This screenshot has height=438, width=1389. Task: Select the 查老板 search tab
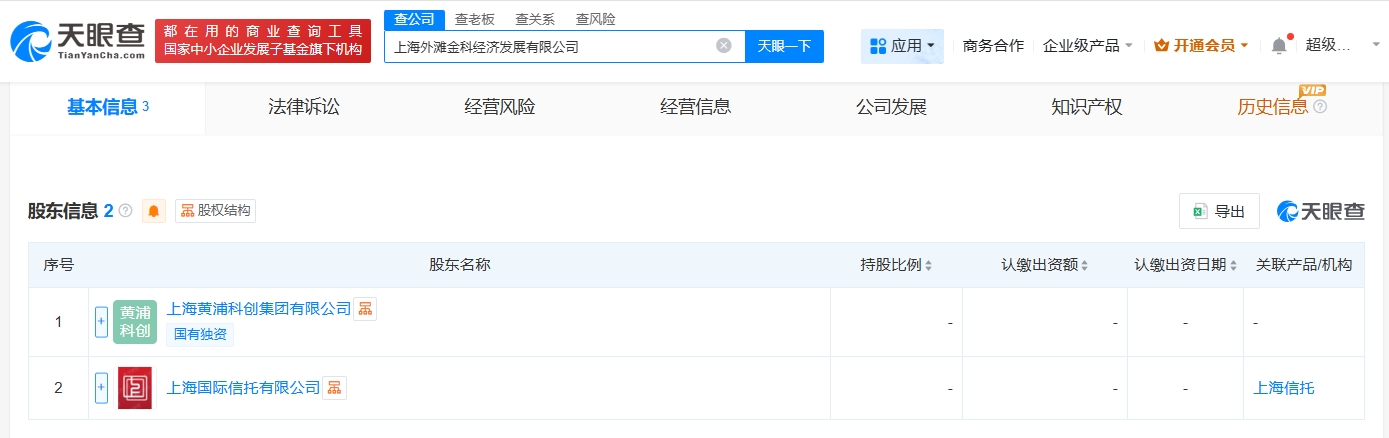click(475, 19)
